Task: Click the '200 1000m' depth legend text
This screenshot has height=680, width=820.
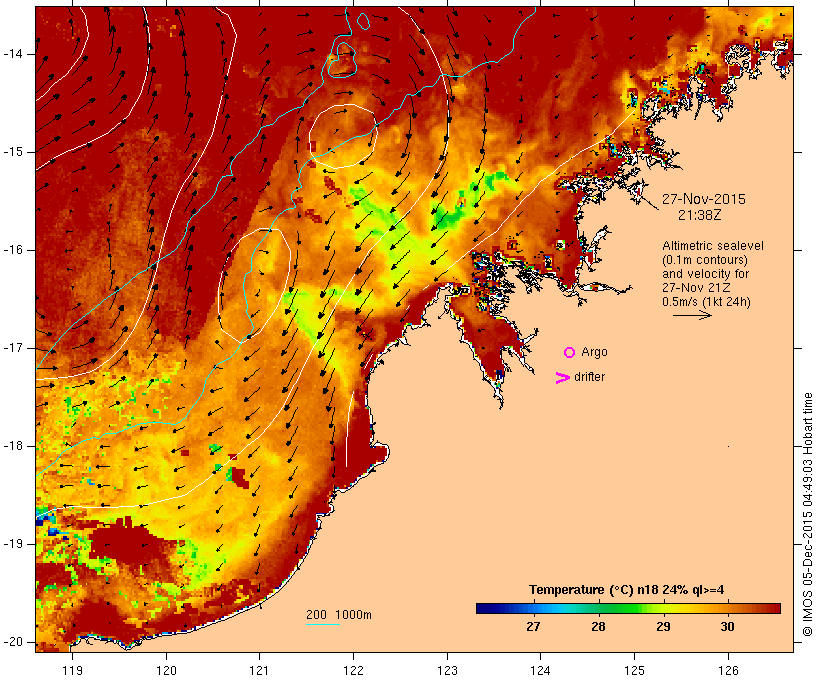Action: (x=339, y=615)
